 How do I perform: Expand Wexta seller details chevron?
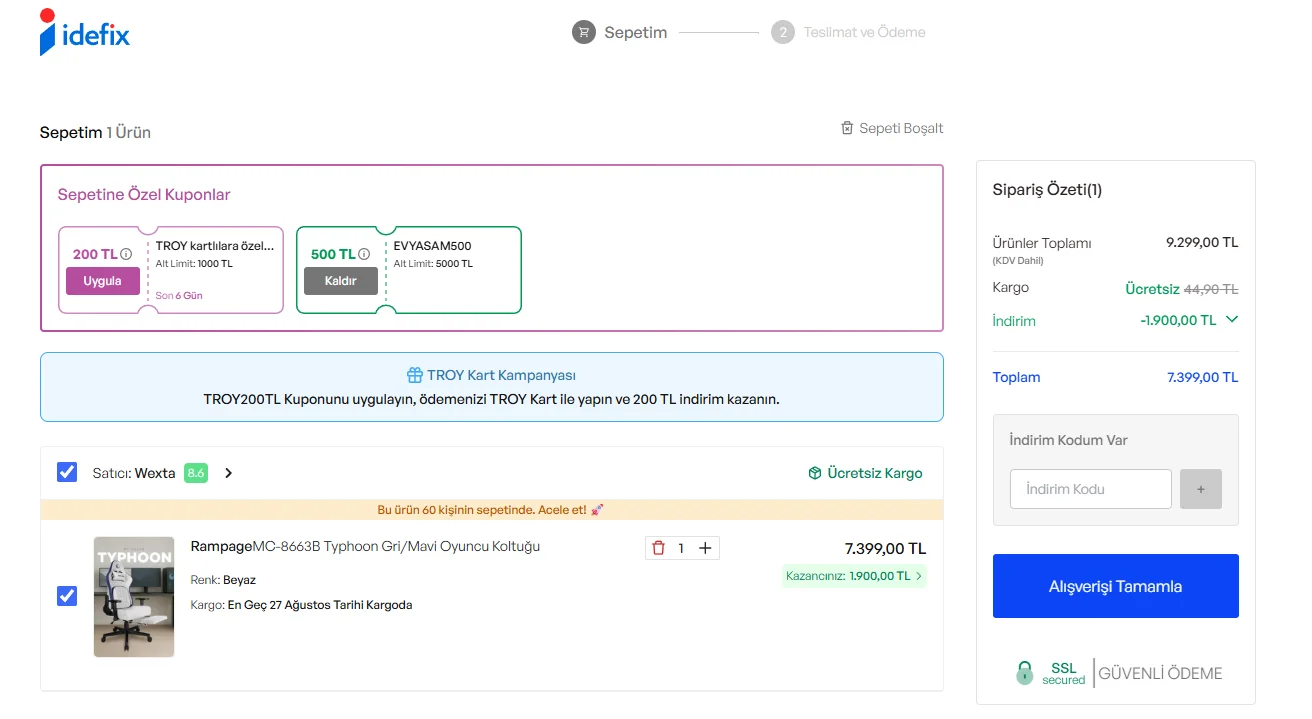(x=228, y=473)
